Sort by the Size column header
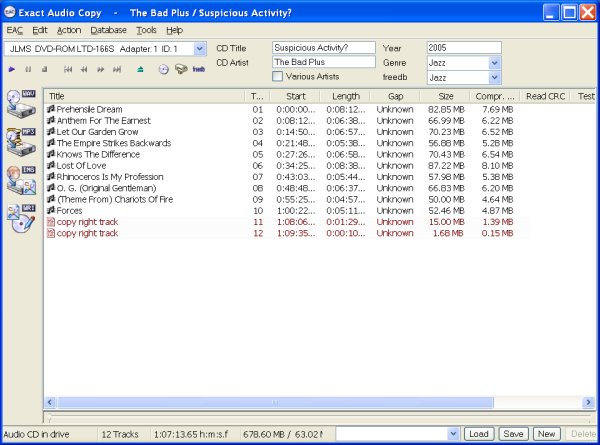The height and width of the screenshot is (445, 600). click(445, 96)
